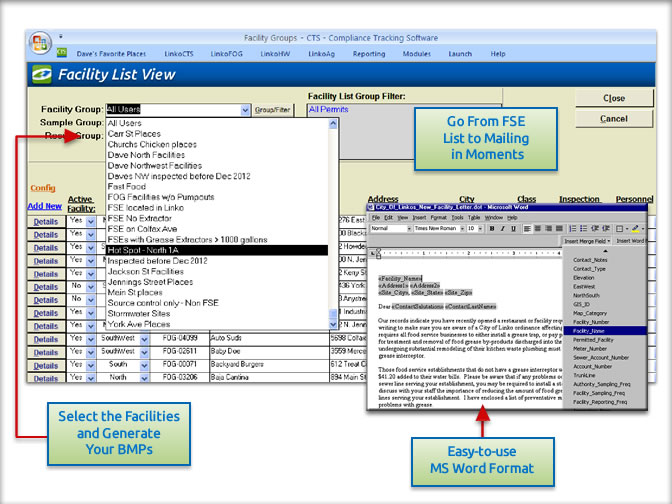672x504 pixels.
Task: Open the CTS Help menu
Action: click(x=498, y=54)
